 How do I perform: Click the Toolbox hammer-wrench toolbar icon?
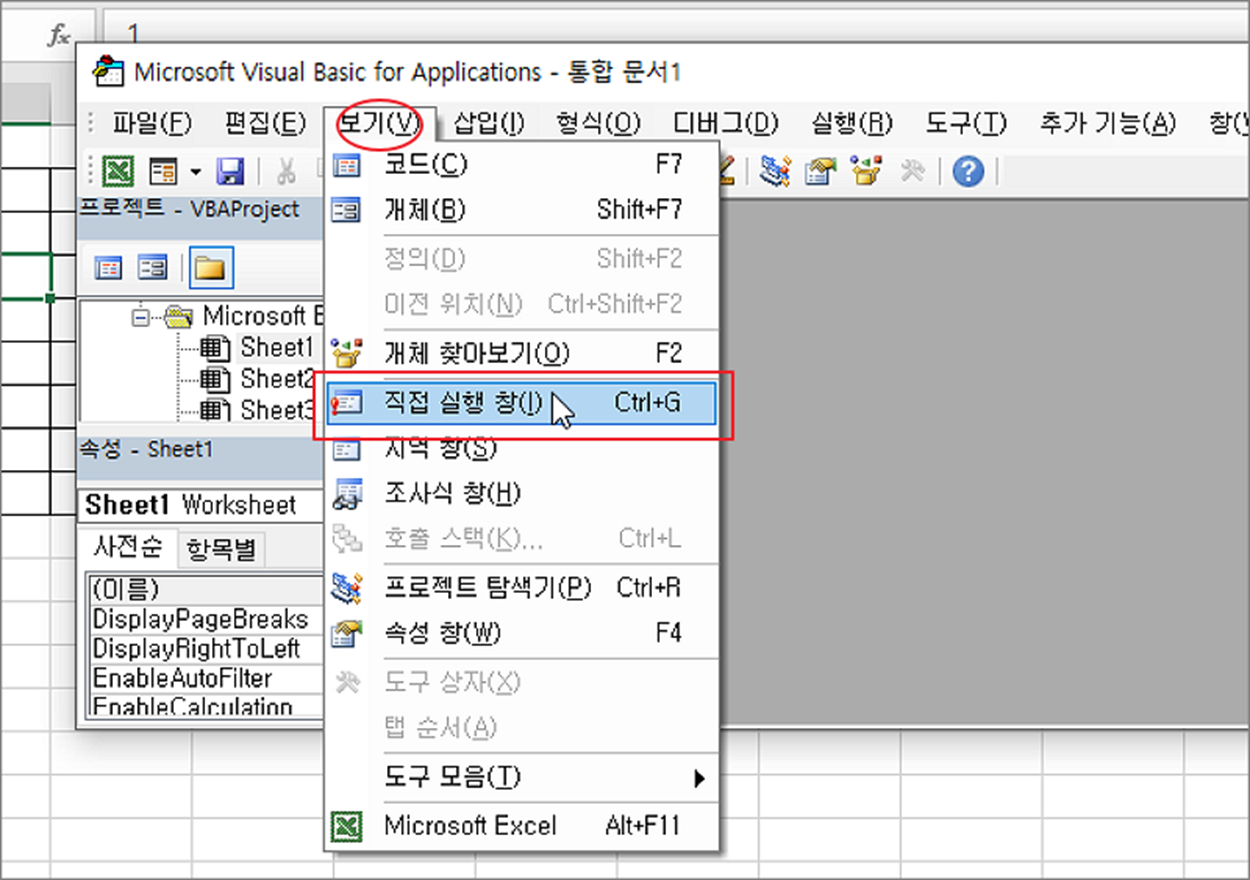tap(912, 172)
